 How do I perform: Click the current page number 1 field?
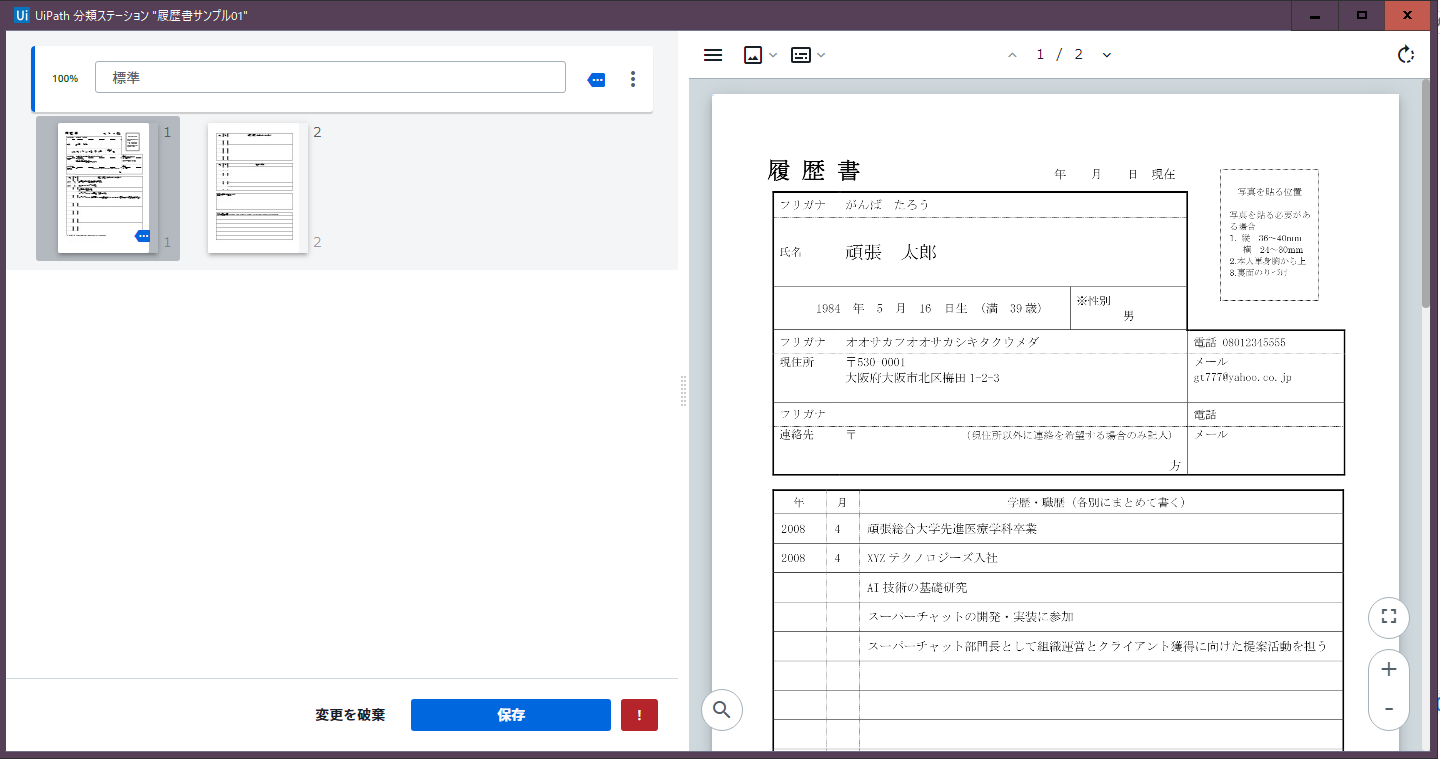pyautogui.click(x=1041, y=55)
